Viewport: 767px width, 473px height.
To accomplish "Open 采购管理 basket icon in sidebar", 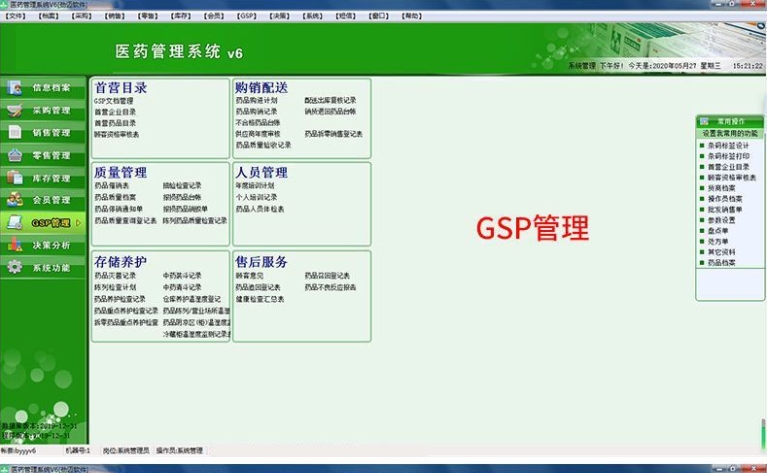I will 15,110.
